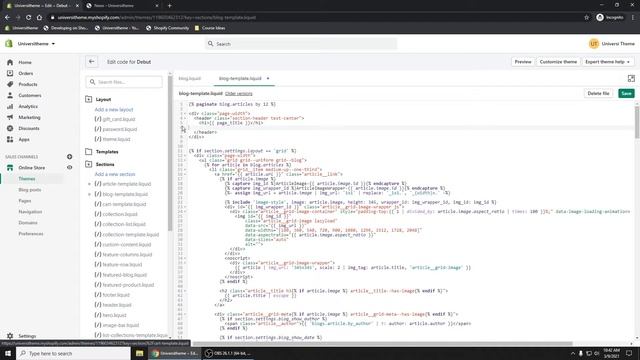Click the Shopify logo icon
640x360 pixels.
[x=9, y=44]
